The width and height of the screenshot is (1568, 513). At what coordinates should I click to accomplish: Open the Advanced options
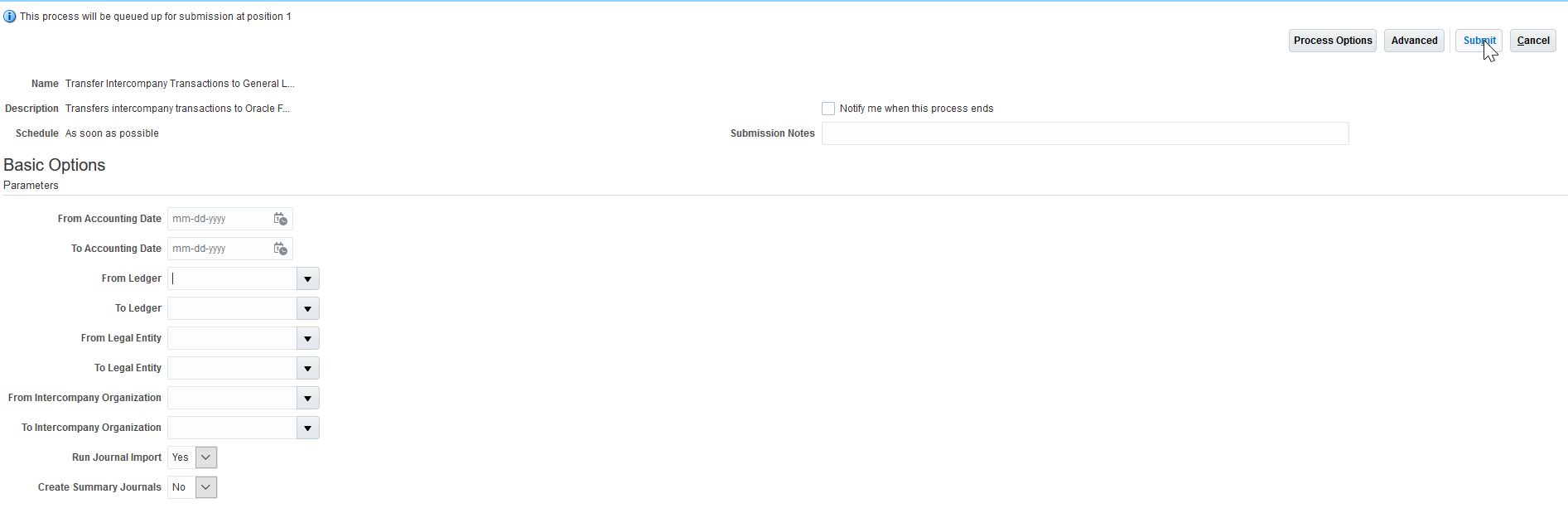pyautogui.click(x=1414, y=41)
